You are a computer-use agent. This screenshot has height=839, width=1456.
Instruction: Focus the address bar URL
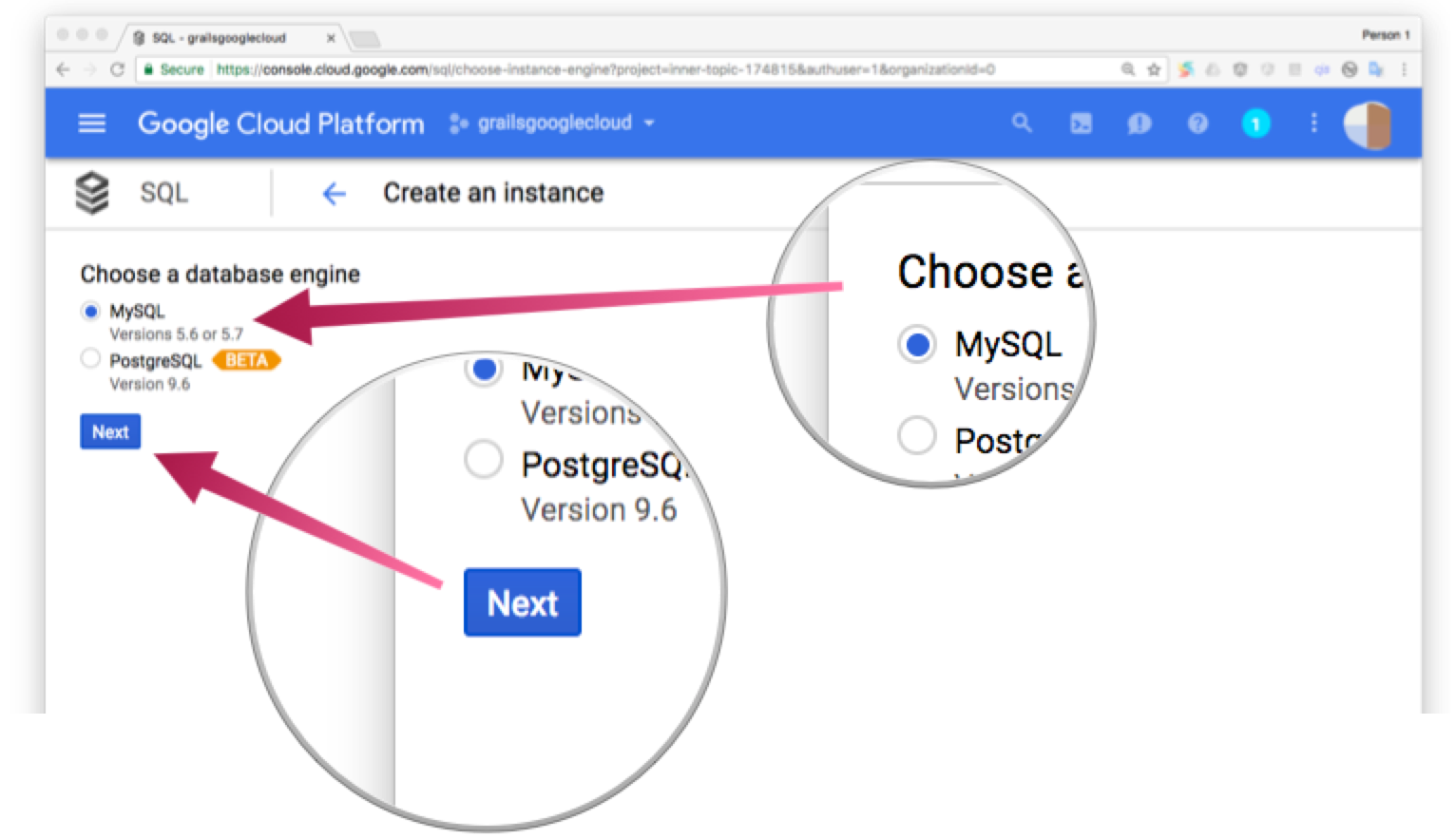pyautogui.click(x=605, y=69)
